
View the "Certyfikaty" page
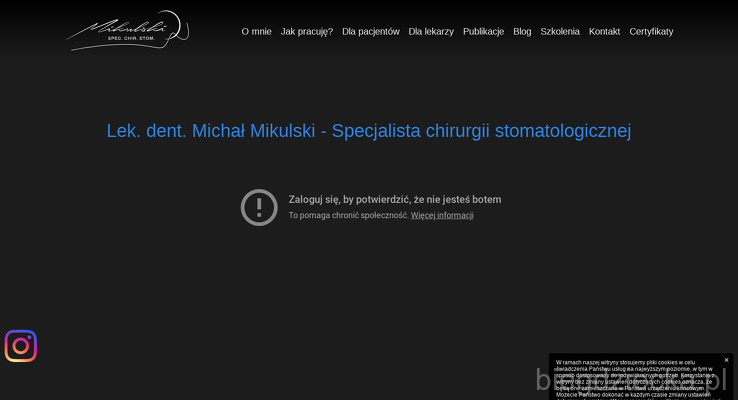[x=651, y=31]
